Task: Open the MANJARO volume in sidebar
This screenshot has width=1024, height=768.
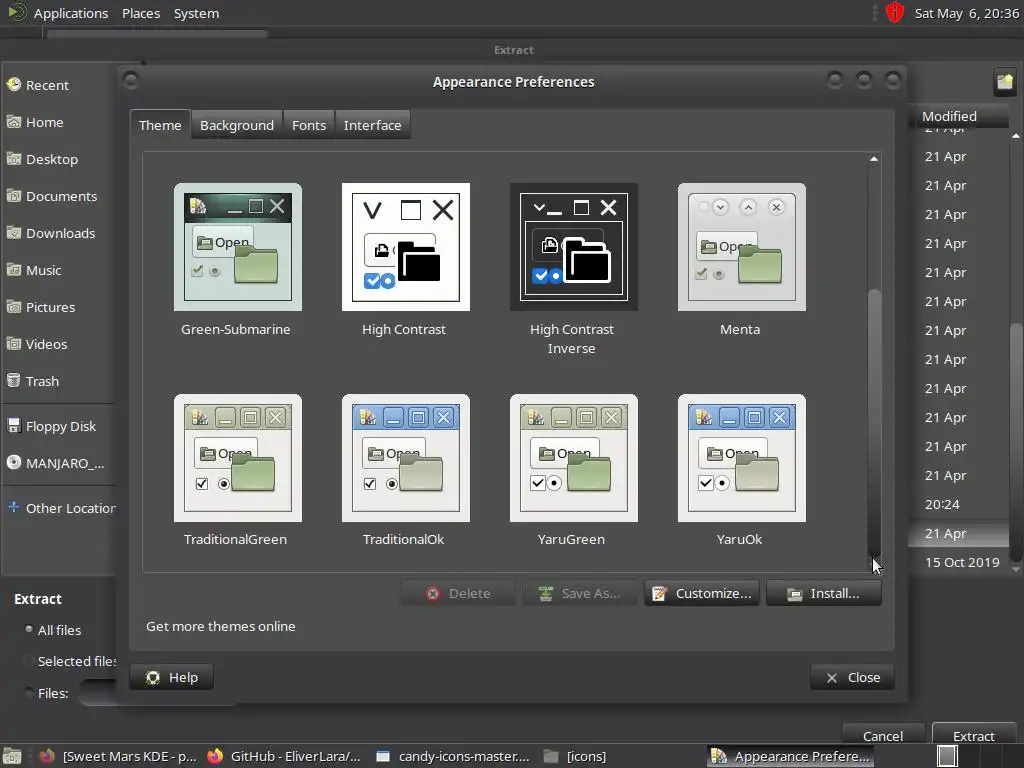Action: click(57, 463)
